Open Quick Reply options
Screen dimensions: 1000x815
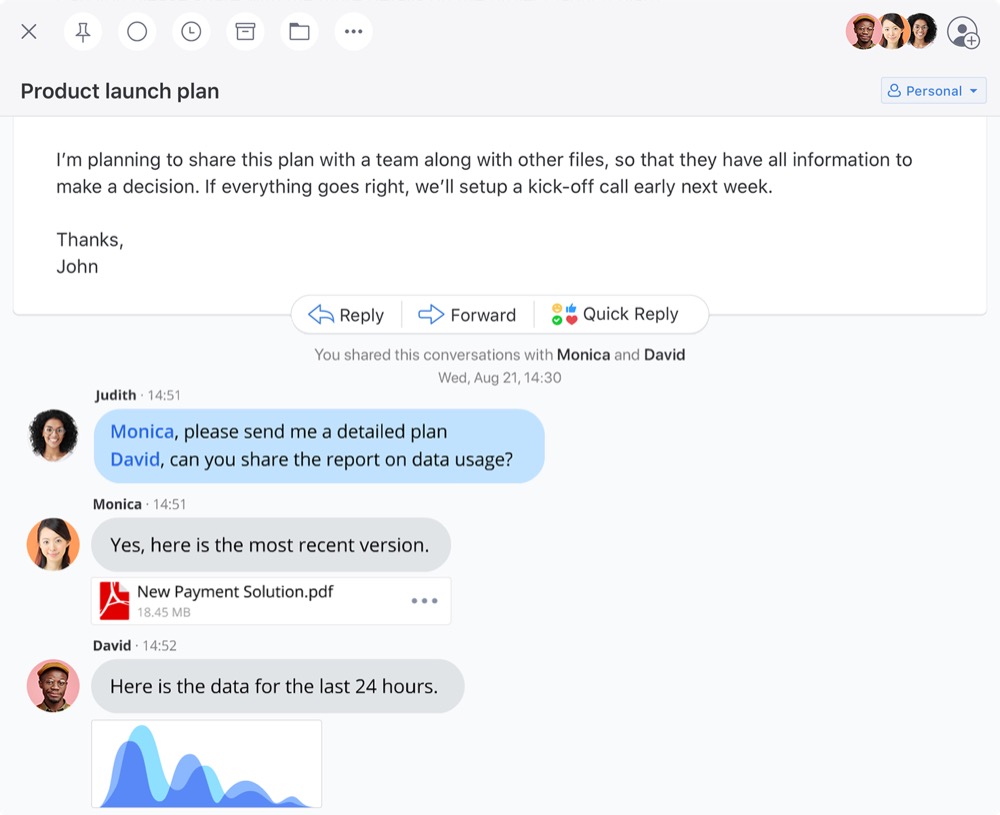(615, 315)
